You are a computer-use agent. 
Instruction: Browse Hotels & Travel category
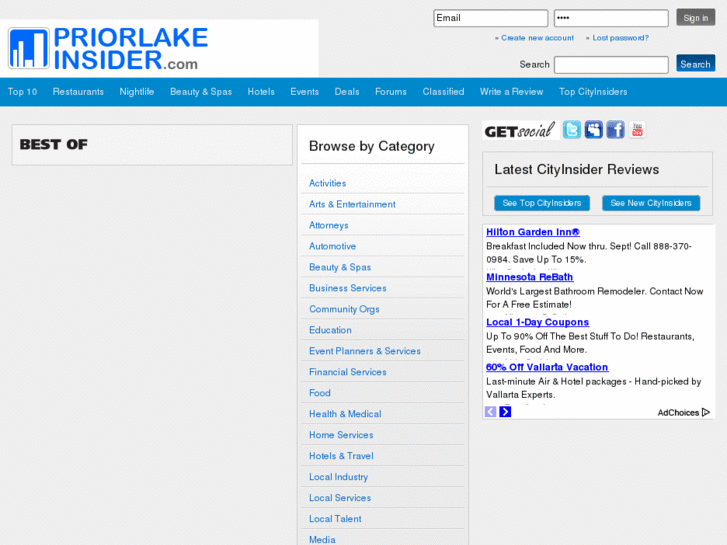(341, 456)
